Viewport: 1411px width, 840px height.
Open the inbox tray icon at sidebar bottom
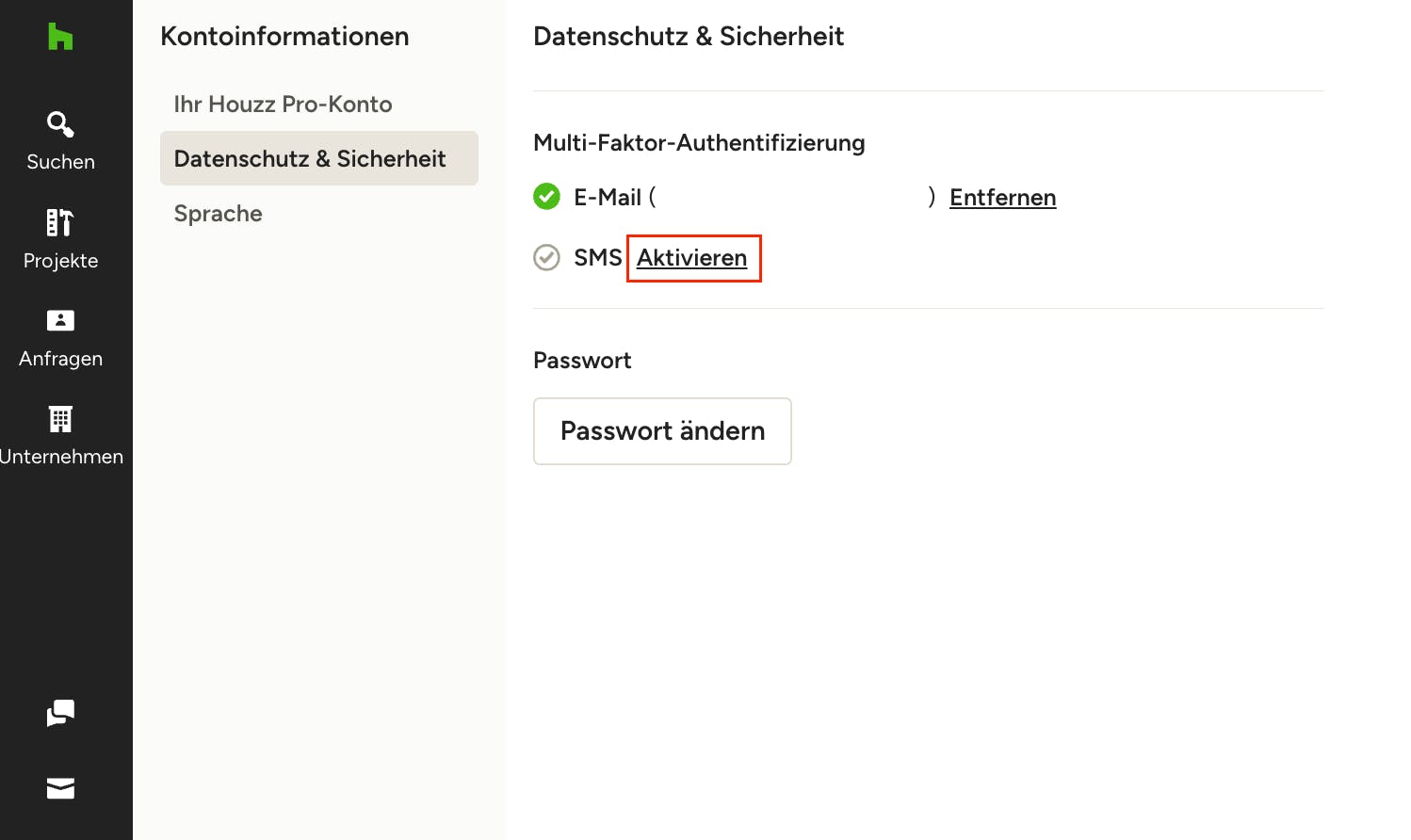coord(60,788)
